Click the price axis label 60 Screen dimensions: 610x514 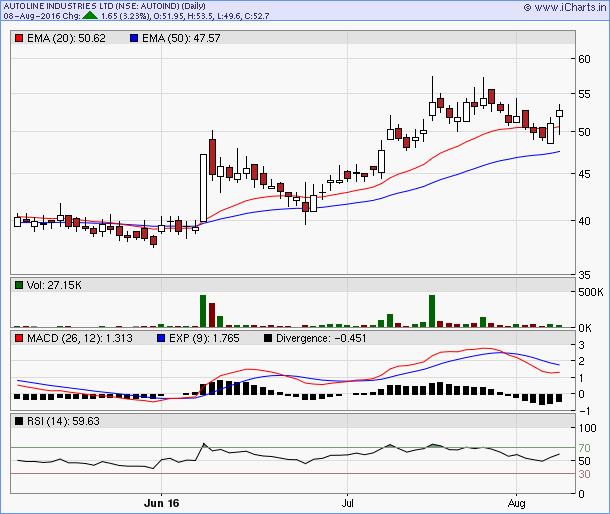click(x=584, y=59)
